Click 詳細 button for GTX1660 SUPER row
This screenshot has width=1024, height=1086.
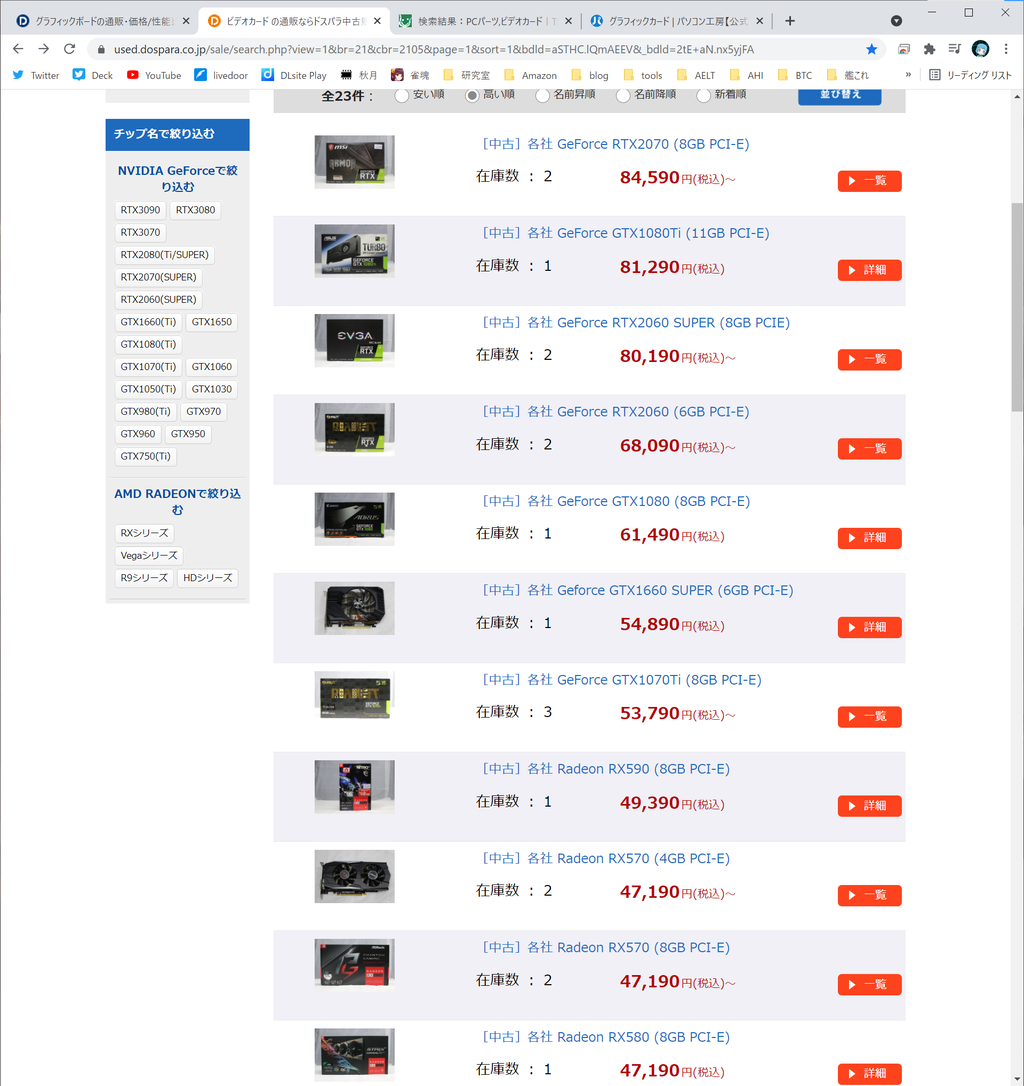[869, 627]
